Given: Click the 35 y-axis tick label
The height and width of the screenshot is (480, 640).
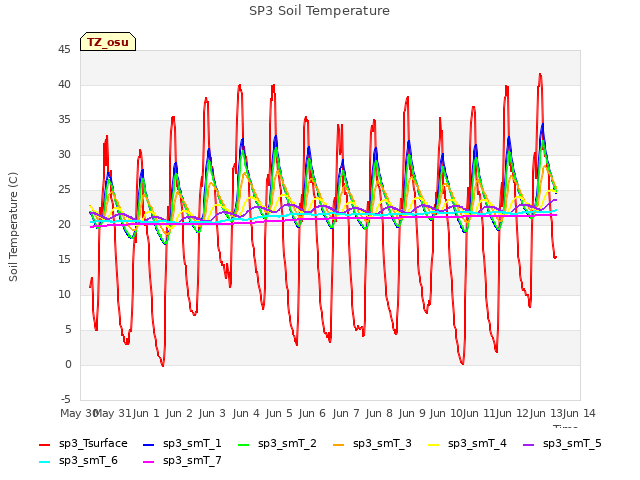Looking at the screenshot, I should click(x=64, y=120).
